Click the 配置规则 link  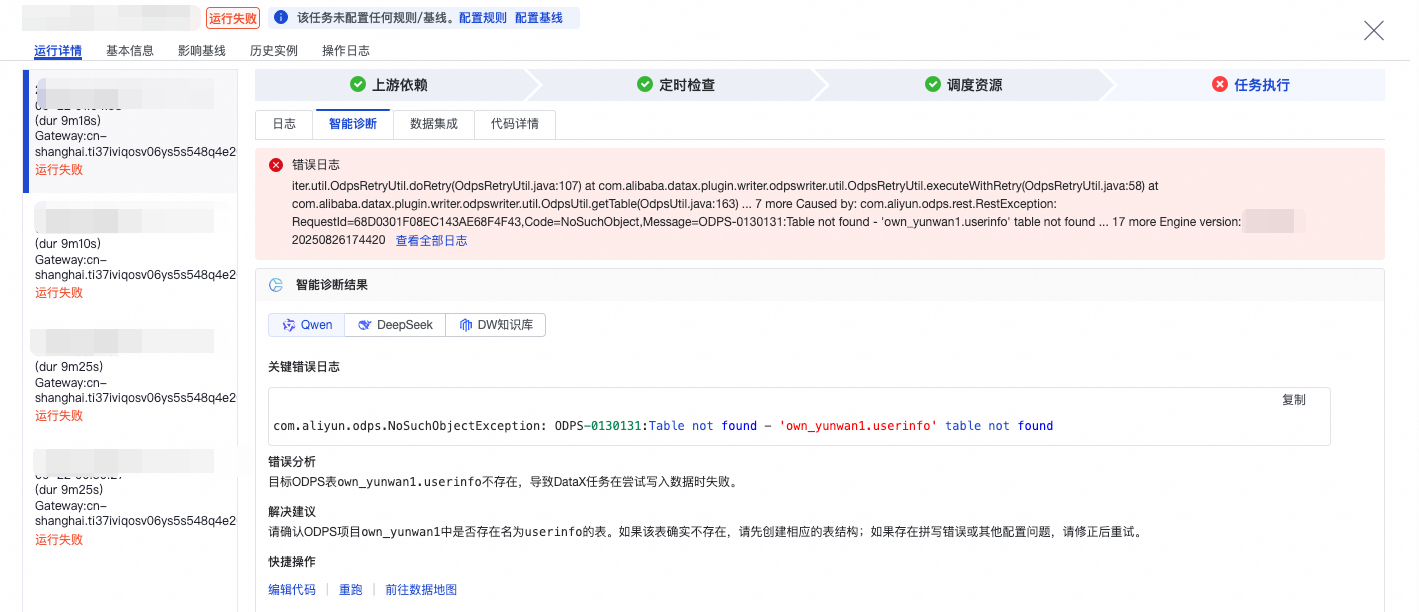point(483,18)
